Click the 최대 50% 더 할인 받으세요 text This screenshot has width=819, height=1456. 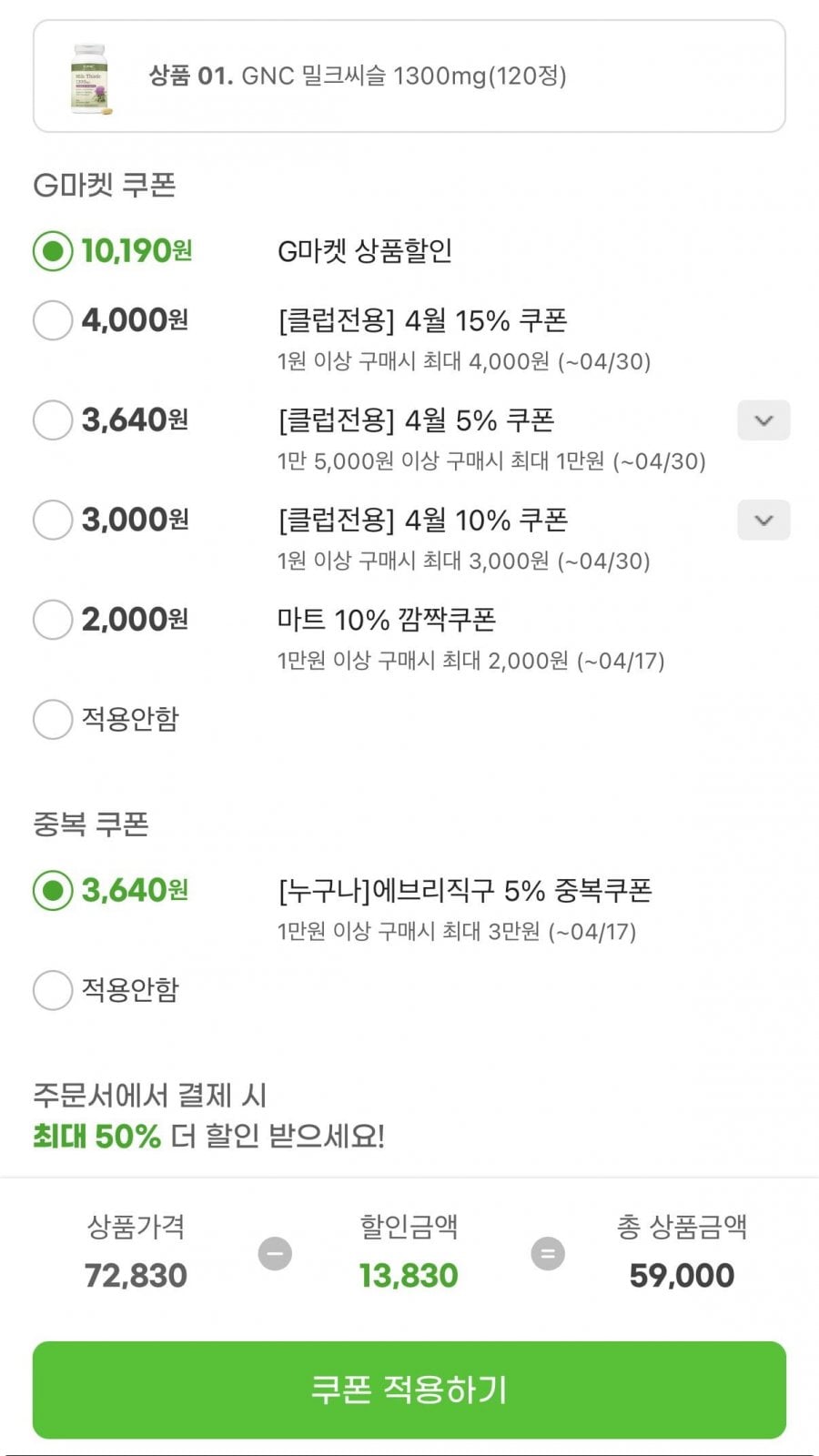[209, 1136]
